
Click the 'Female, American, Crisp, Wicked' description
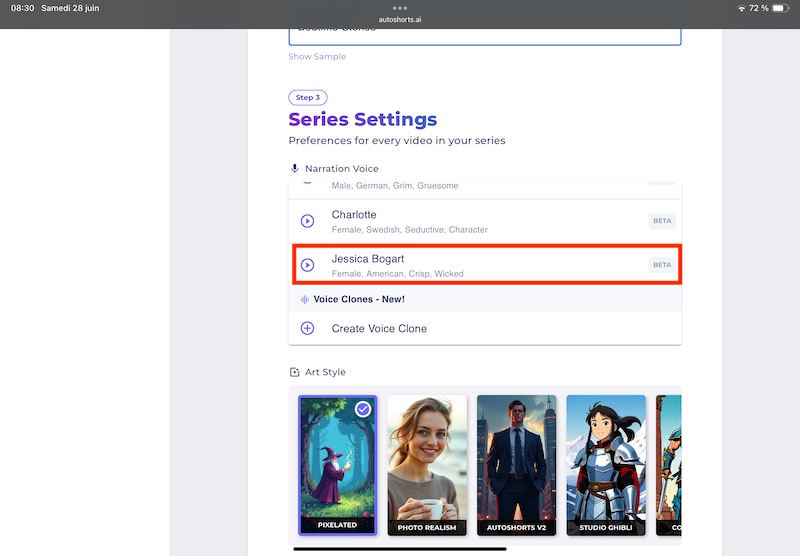pyautogui.click(x=397, y=274)
